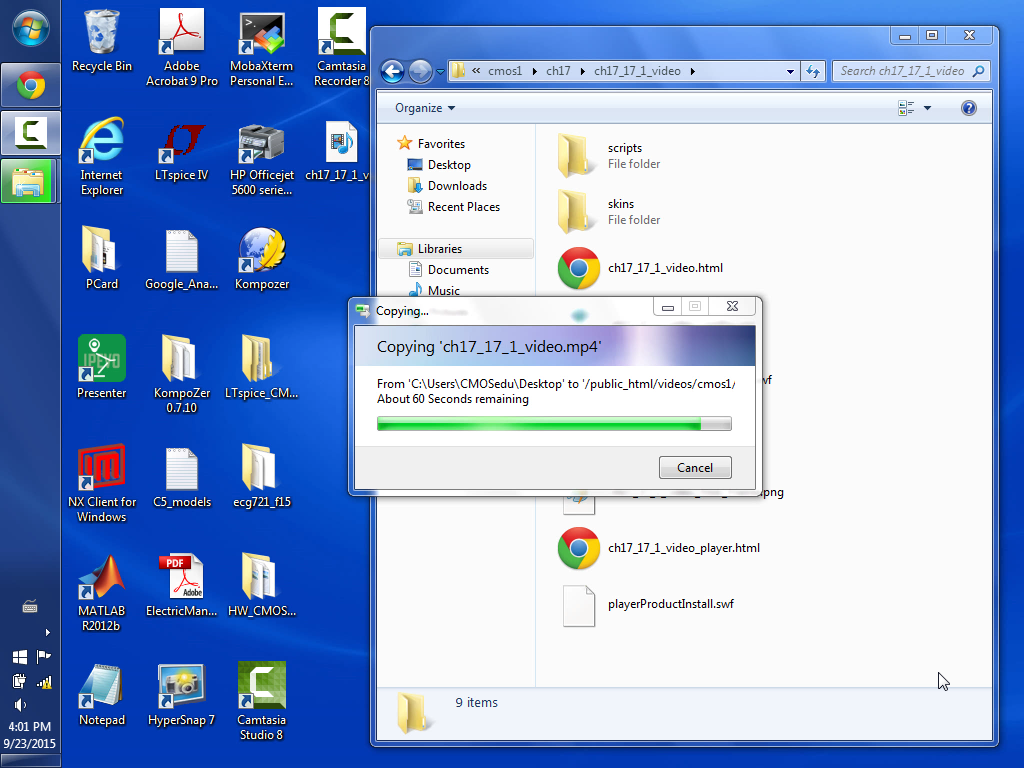Open the Organize dropdown menu
Screen dimensions: 1024x768
[x=425, y=108]
